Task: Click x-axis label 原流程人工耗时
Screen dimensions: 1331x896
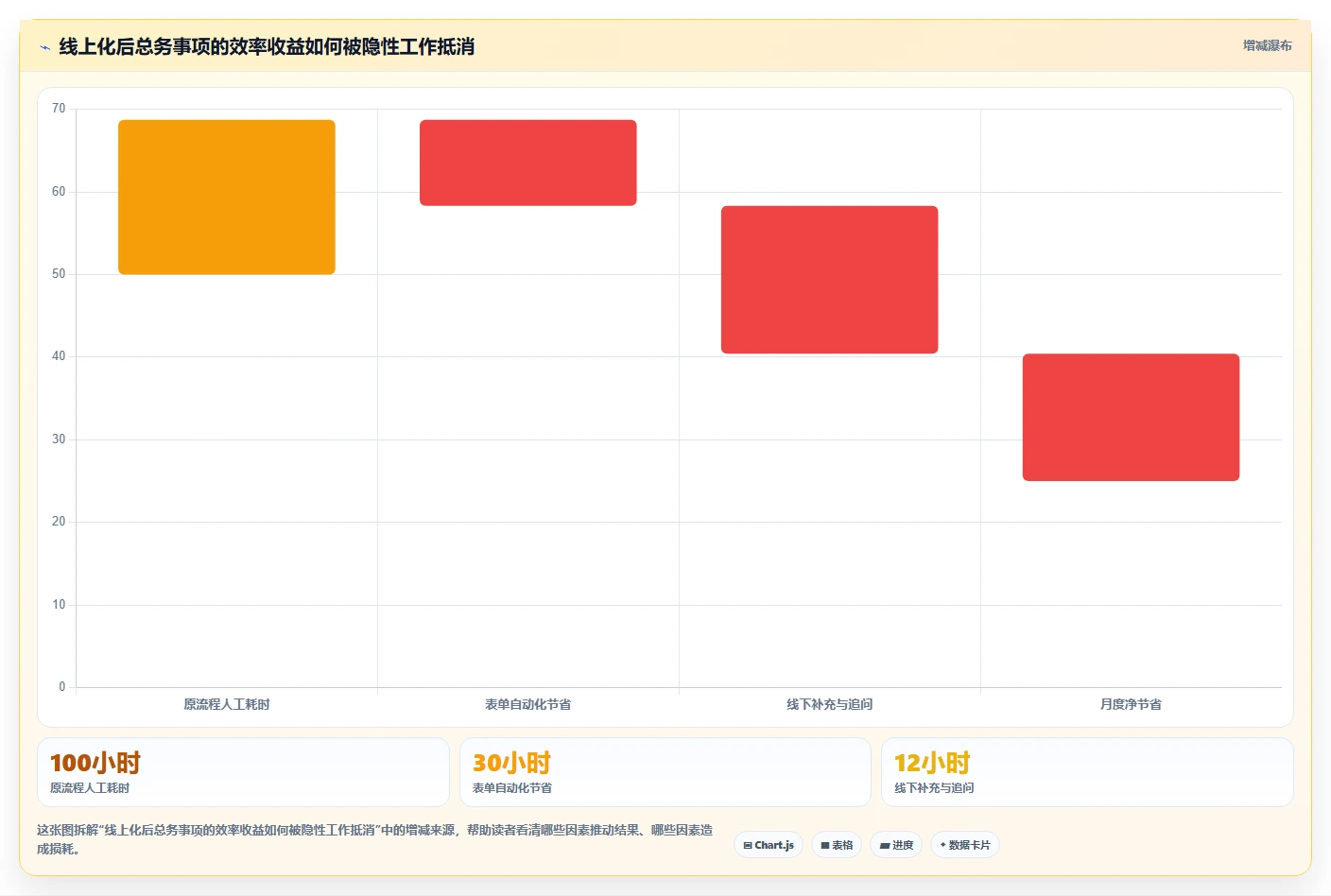Action: (227, 704)
